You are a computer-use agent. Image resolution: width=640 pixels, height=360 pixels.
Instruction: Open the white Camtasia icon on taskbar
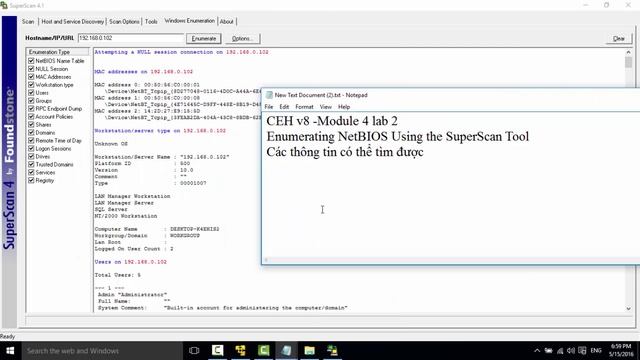click(218, 350)
